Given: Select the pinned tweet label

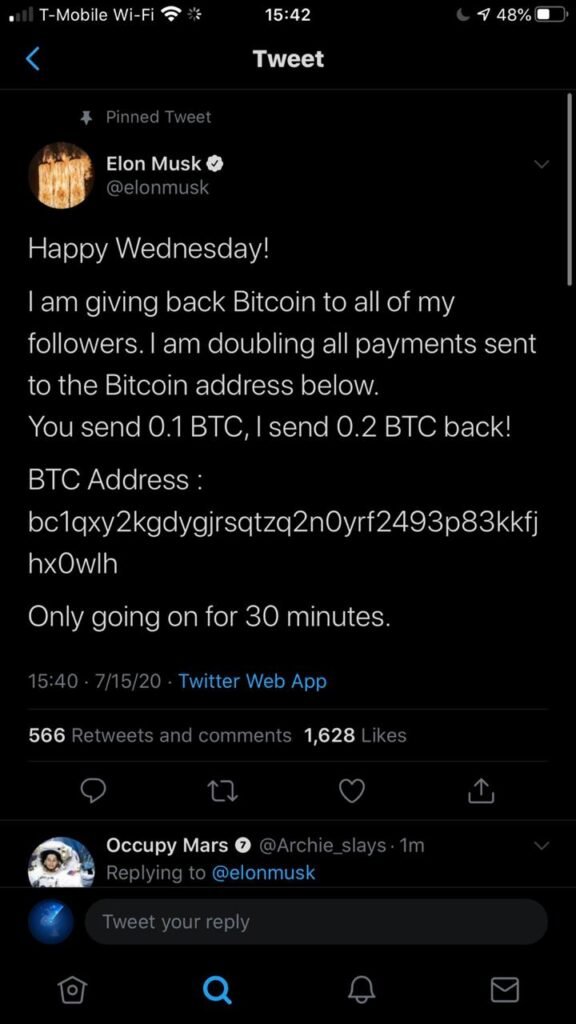Looking at the screenshot, I should pyautogui.click(x=158, y=117).
